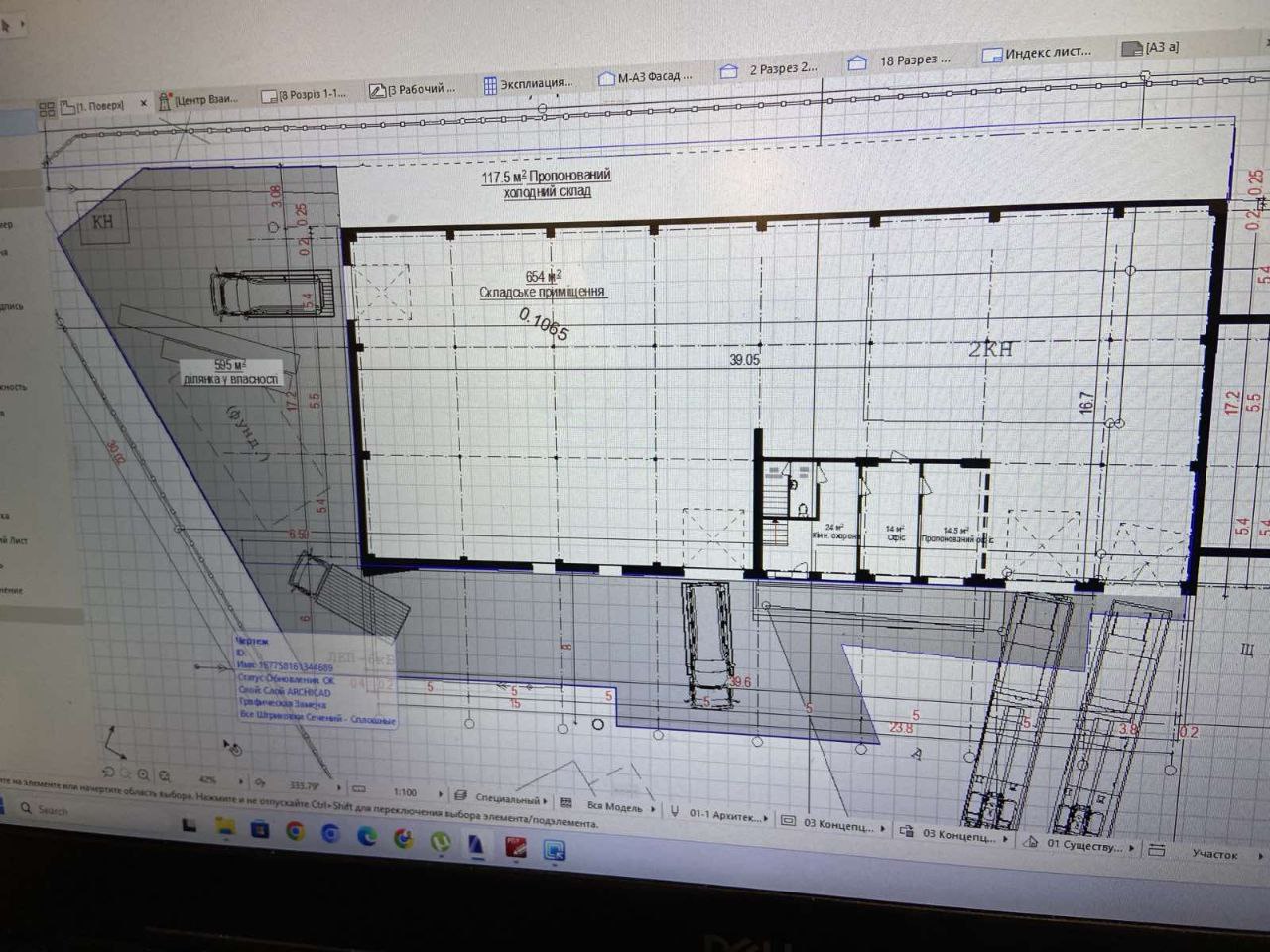
Task: Click the Redo arrow in the status bar
Action: [x=126, y=773]
